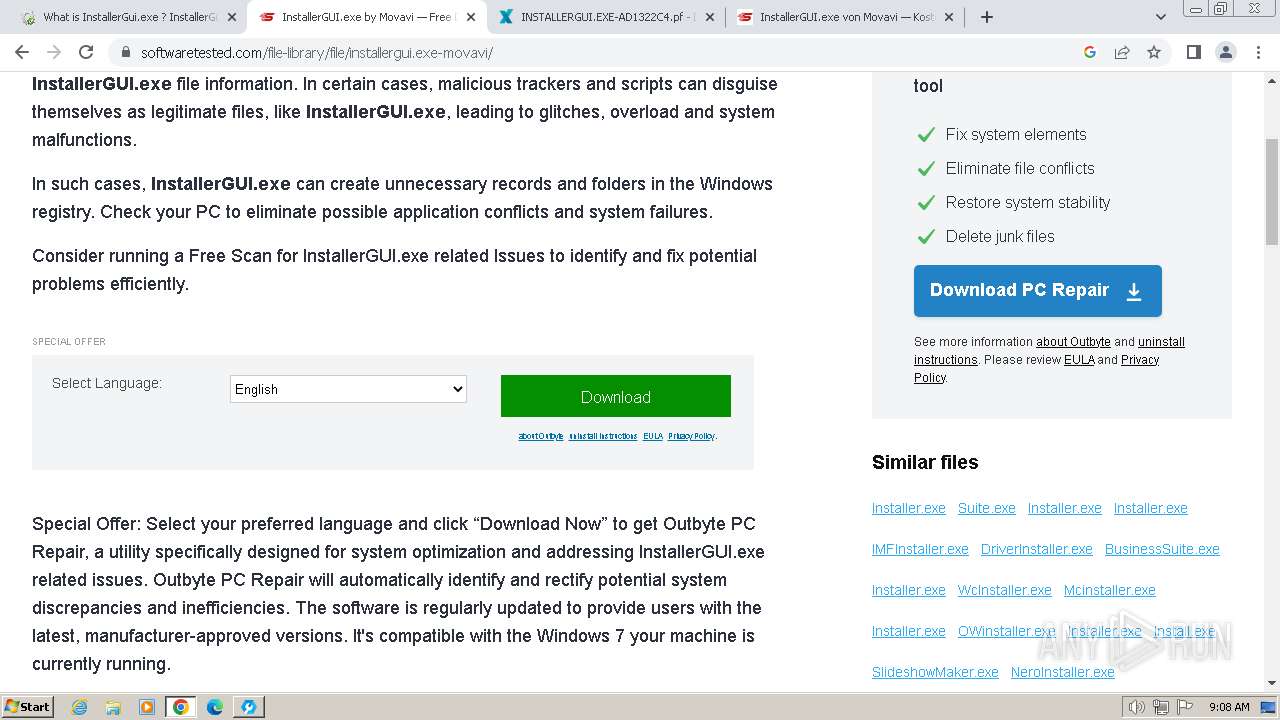Expand the tab search dropdown
The width and height of the screenshot is (1280, 720).
tap(1160, 17)
